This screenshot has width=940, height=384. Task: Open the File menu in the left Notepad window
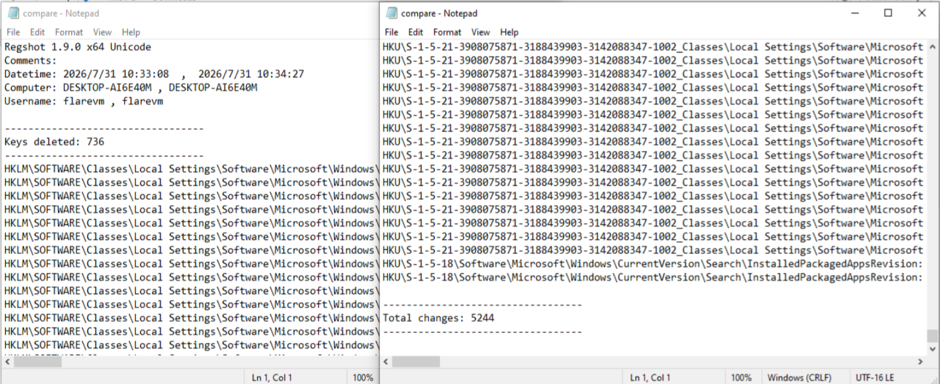(x=13, y=32)
